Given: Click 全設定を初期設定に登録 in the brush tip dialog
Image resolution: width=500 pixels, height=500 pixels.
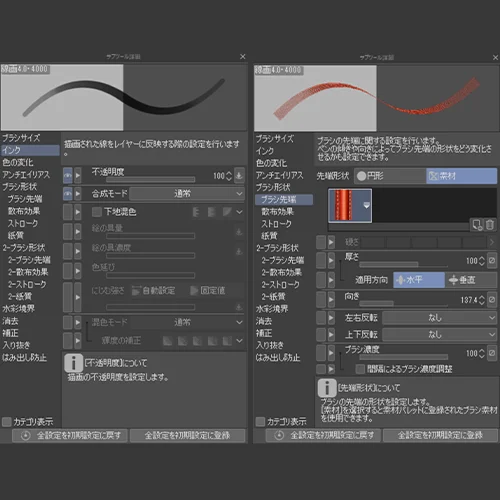Looking at the screenshot, I should [440, 435].
